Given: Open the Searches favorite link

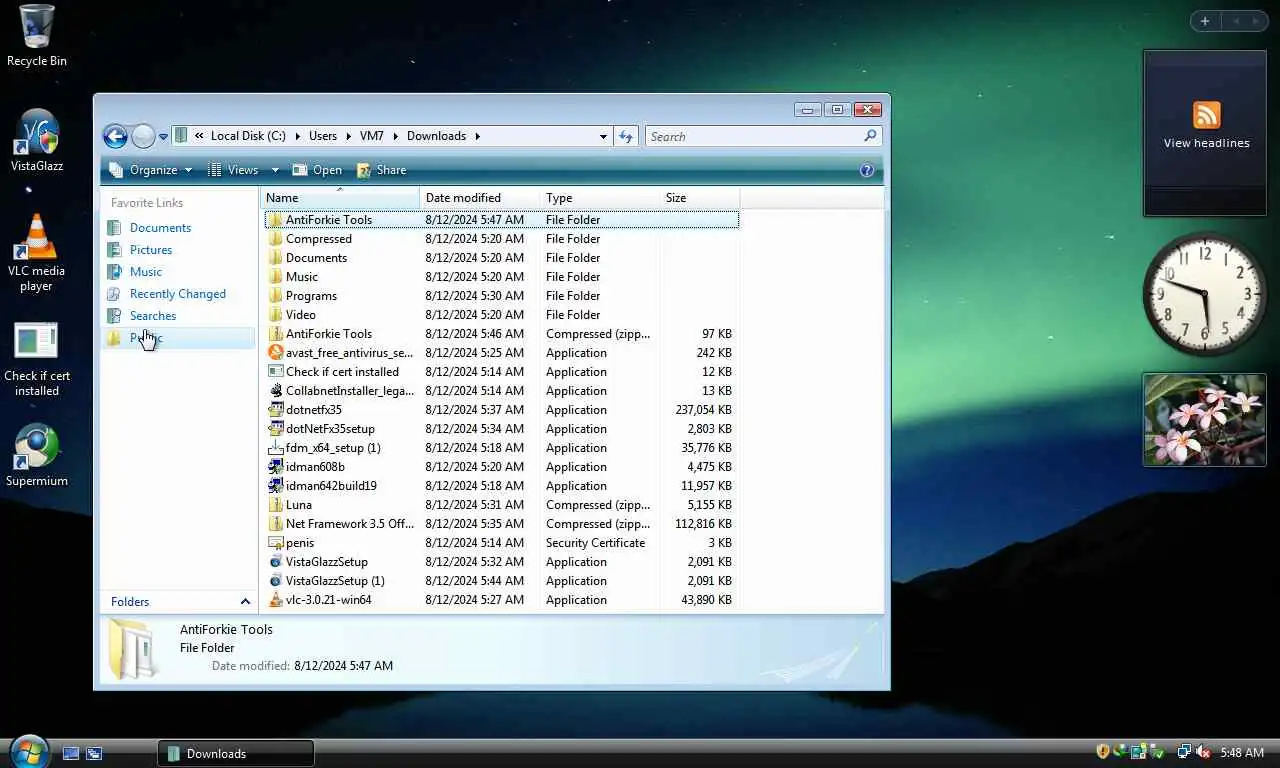Looking at the screenshot, I should (x=153, y=316).
